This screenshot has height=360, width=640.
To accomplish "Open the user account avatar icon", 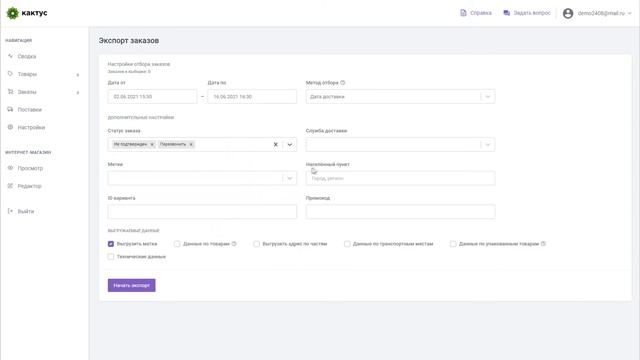I will [x=568, y=13].
